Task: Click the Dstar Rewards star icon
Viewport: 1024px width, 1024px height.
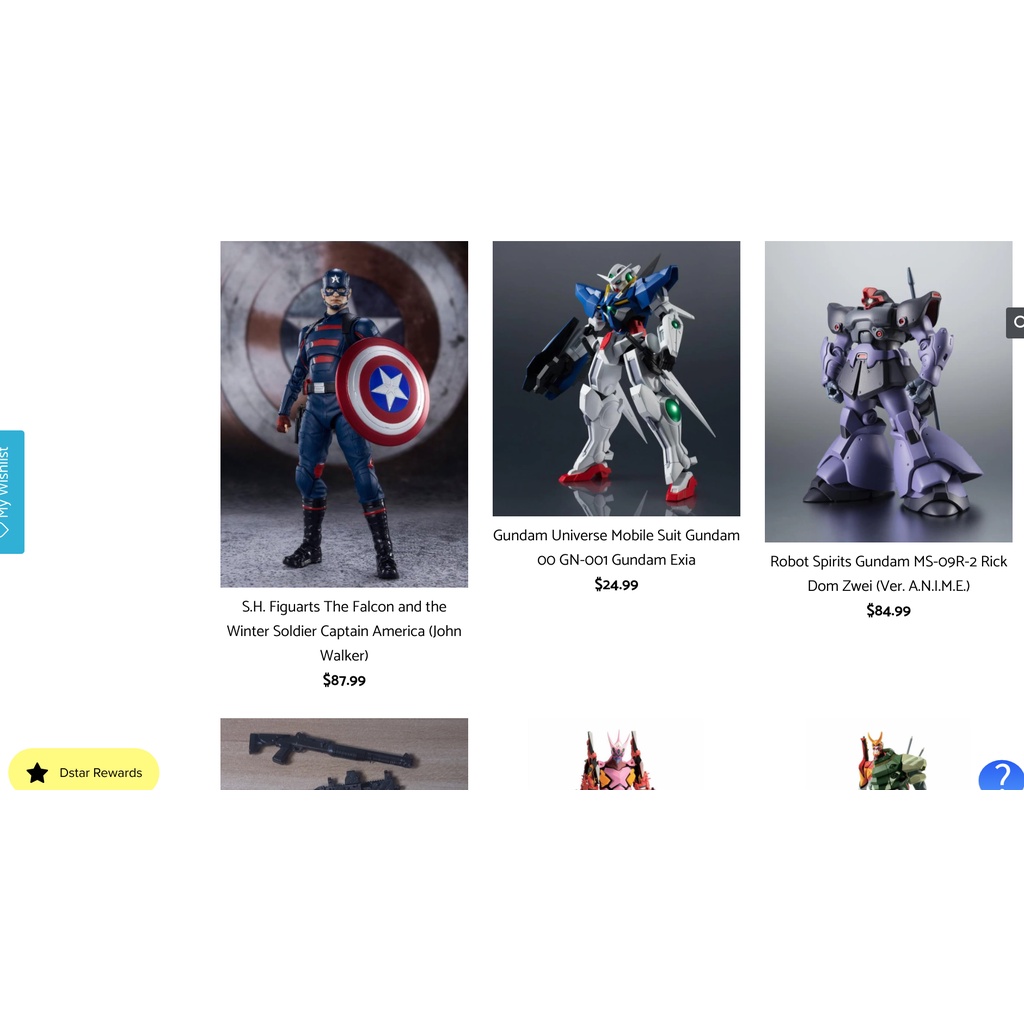Action: click(x=37, y=773)
